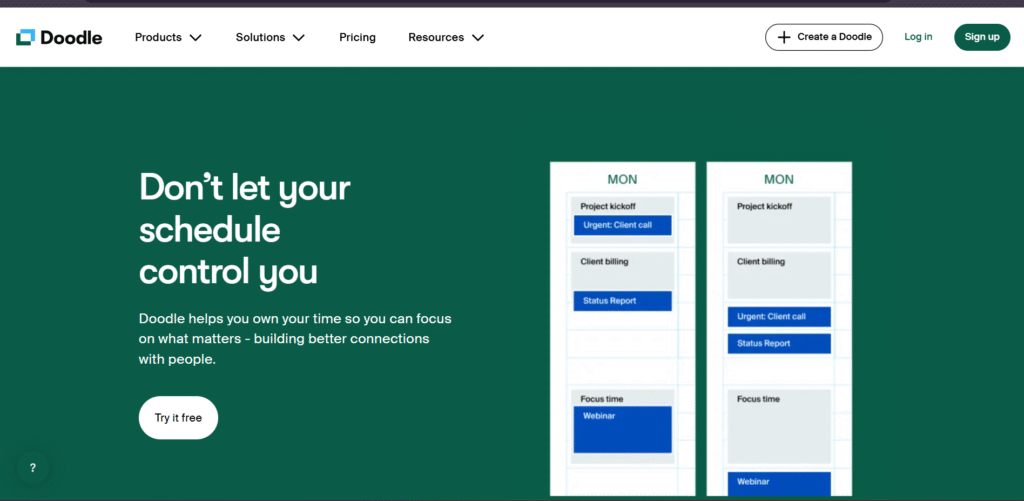The width and height of the screenshot is (1024, 501).
Task: Click Focus time in the right calendar
Action: point(779,427)
